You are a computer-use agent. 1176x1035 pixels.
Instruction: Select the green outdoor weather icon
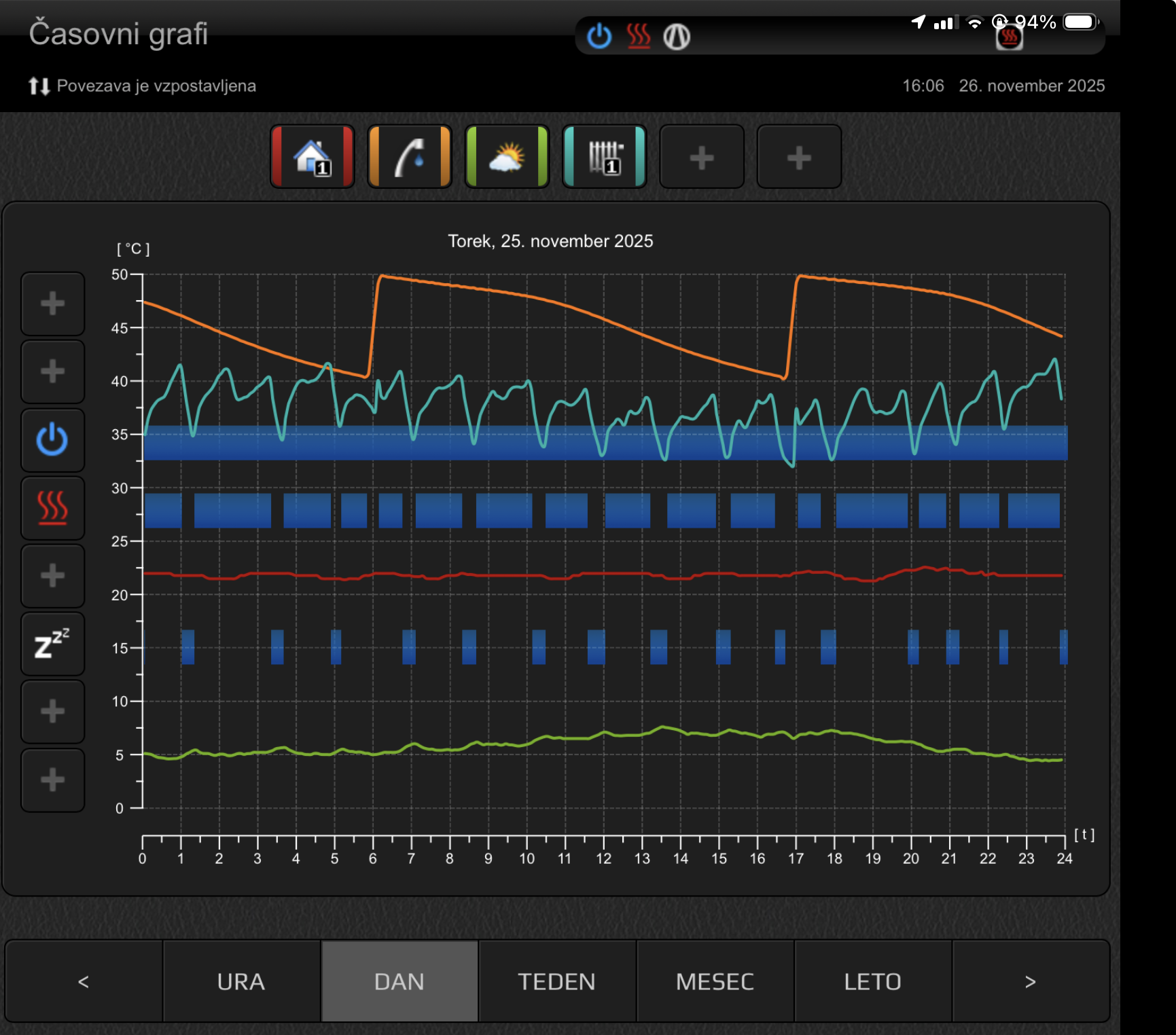point(507,157)
